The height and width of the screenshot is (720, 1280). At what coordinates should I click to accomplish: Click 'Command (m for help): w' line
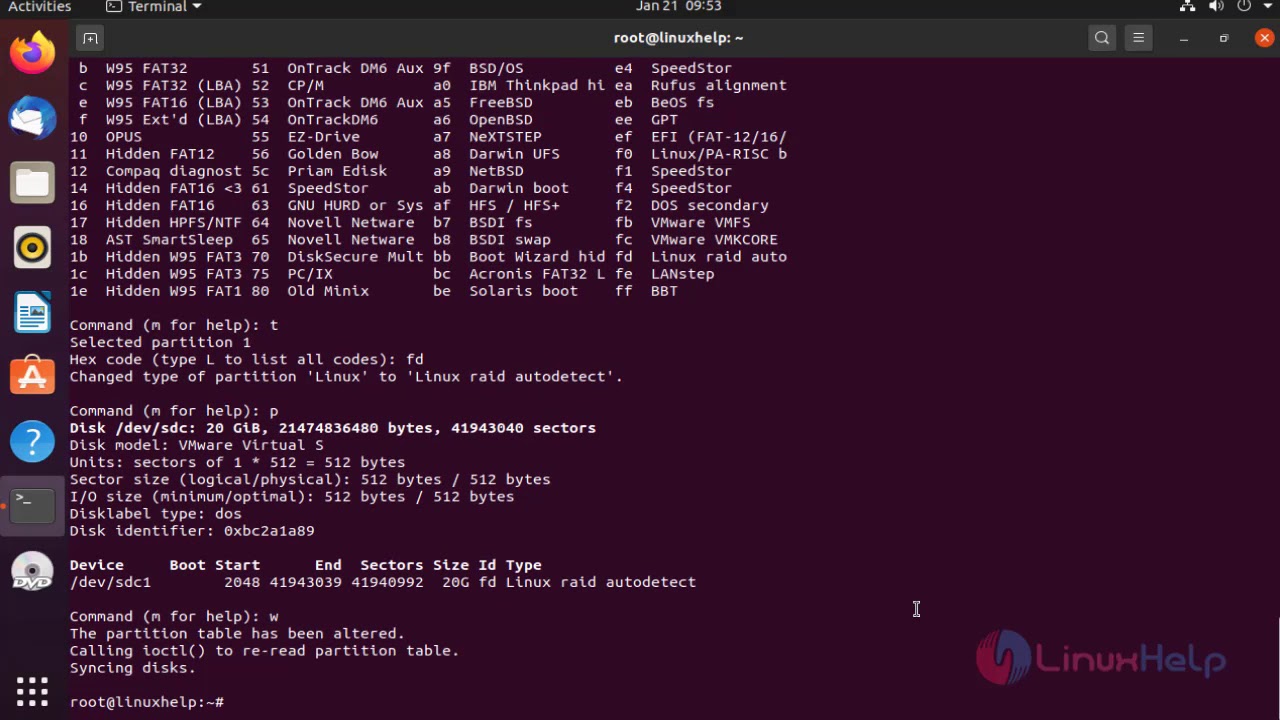coord(174,617)
